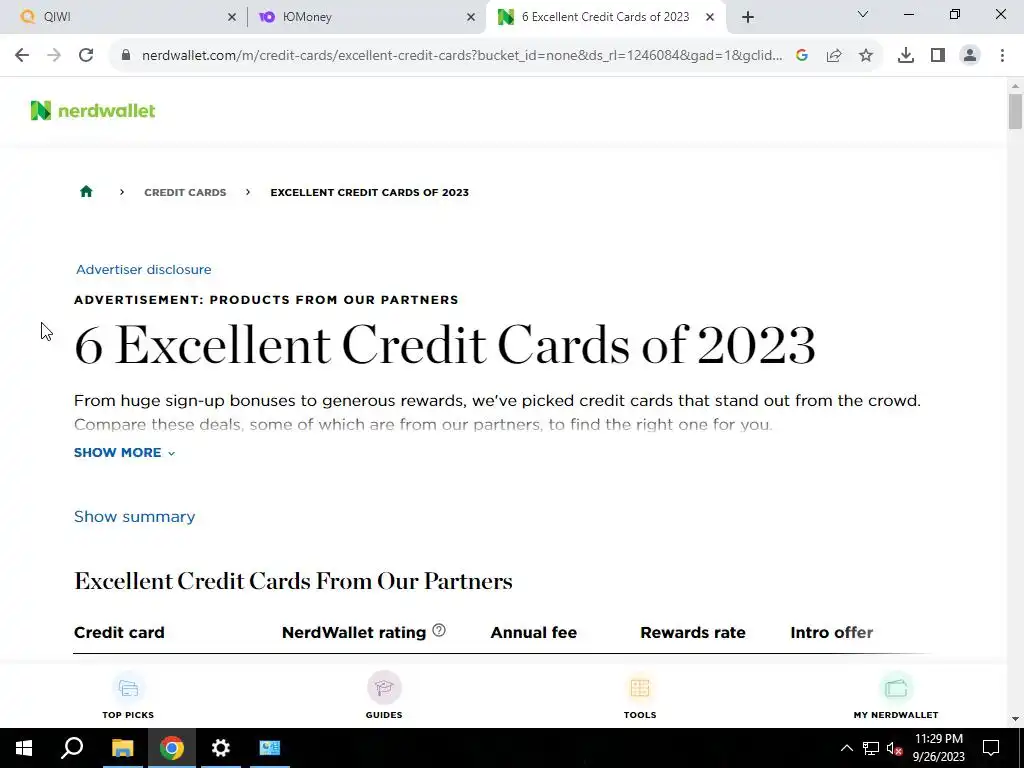This screenshot has height=768, width=1024.
Task: Click the Annual fee column header
Action: 534,632
